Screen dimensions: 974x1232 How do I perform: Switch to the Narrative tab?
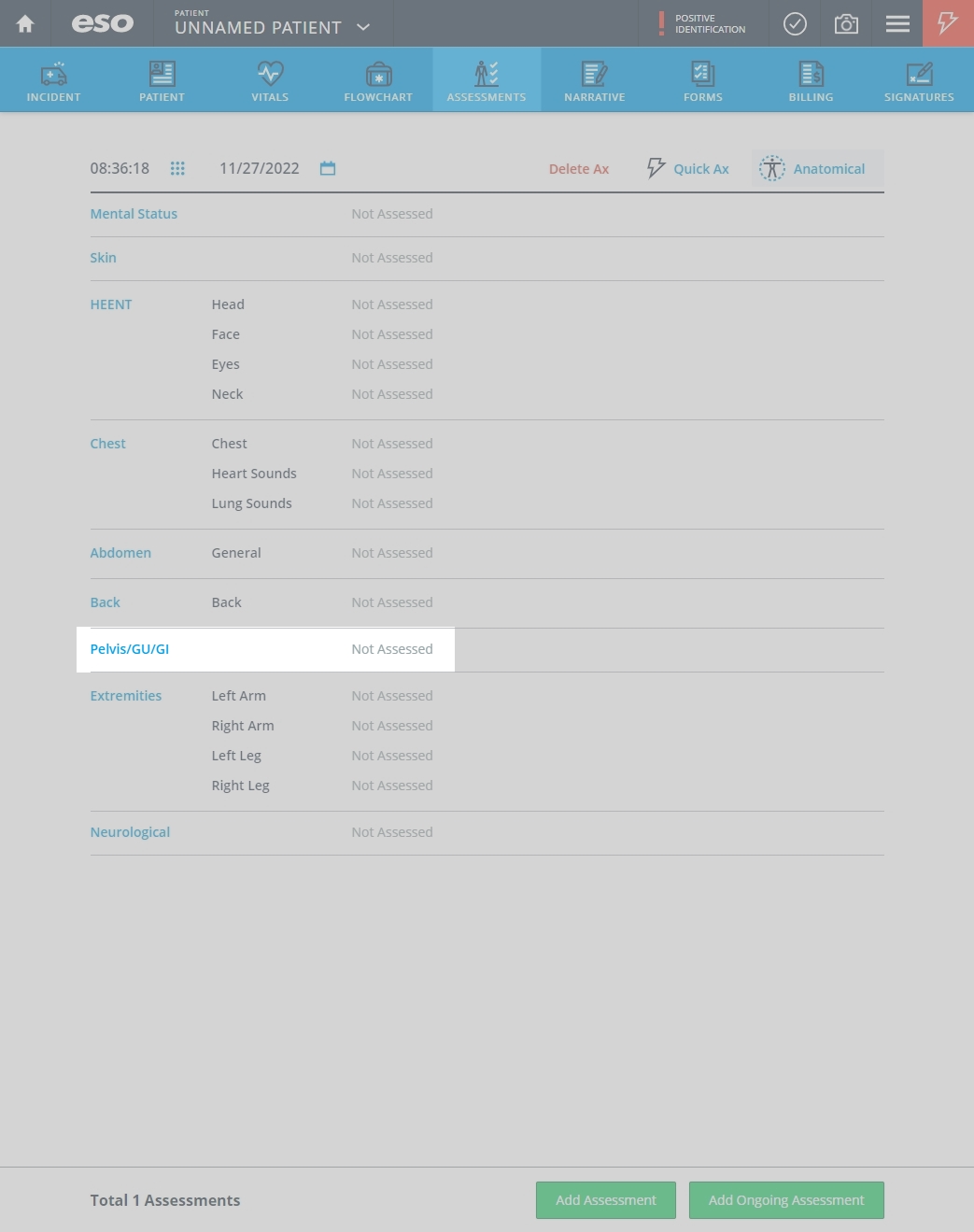pos(595,80)
